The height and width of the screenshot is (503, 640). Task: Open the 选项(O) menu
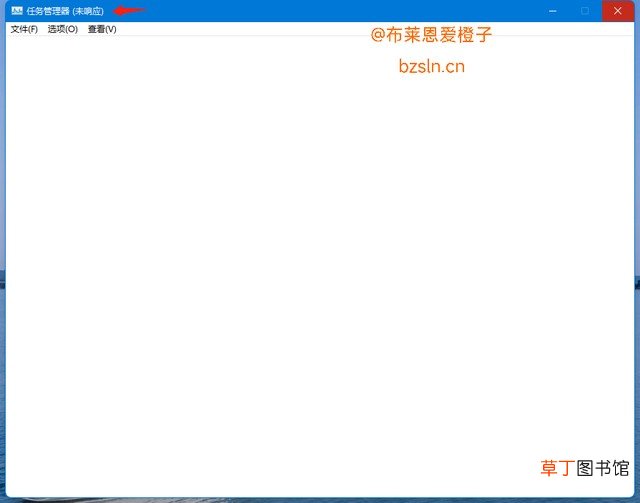point(62,29)
